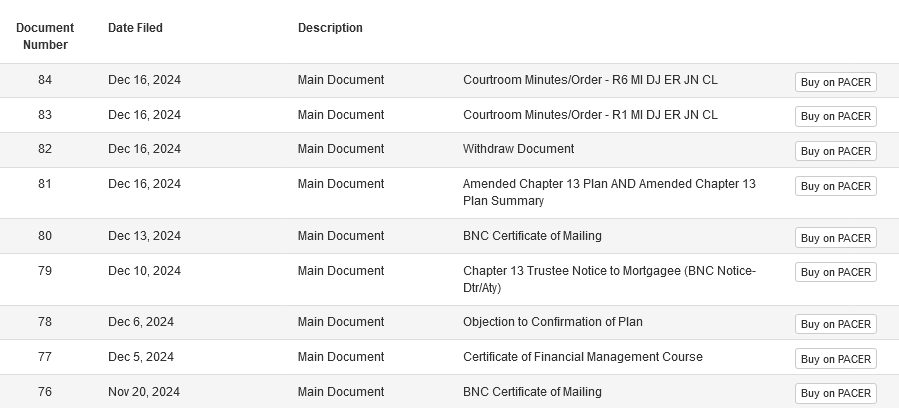The image size is (899, 408).
Task: Click the Objection to Confirmation of Plan text
Action: click(x=552, y=322)
